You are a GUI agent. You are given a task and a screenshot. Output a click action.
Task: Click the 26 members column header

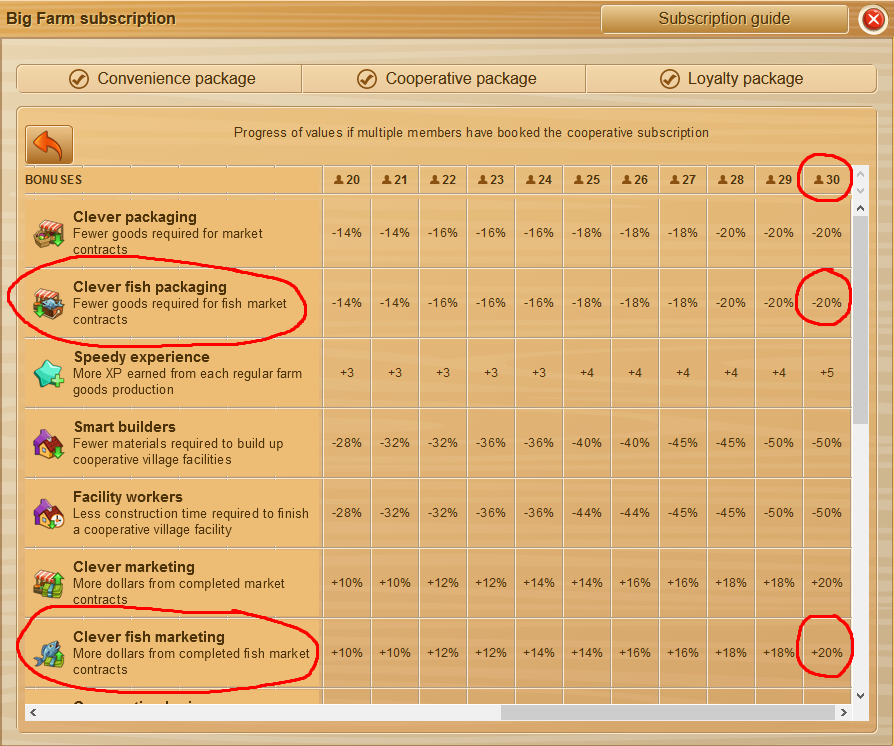(x=635, y=180)
